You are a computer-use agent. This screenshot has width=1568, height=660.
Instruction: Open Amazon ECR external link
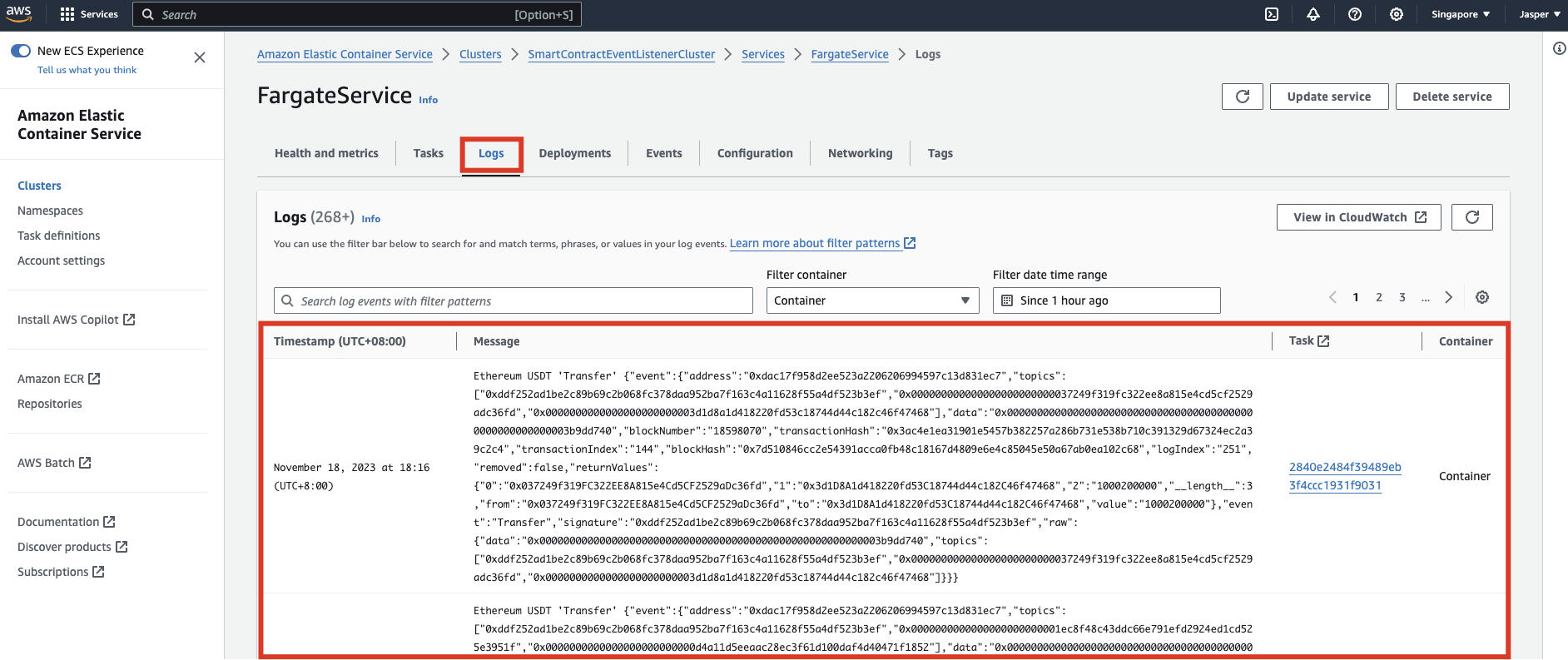59,379
